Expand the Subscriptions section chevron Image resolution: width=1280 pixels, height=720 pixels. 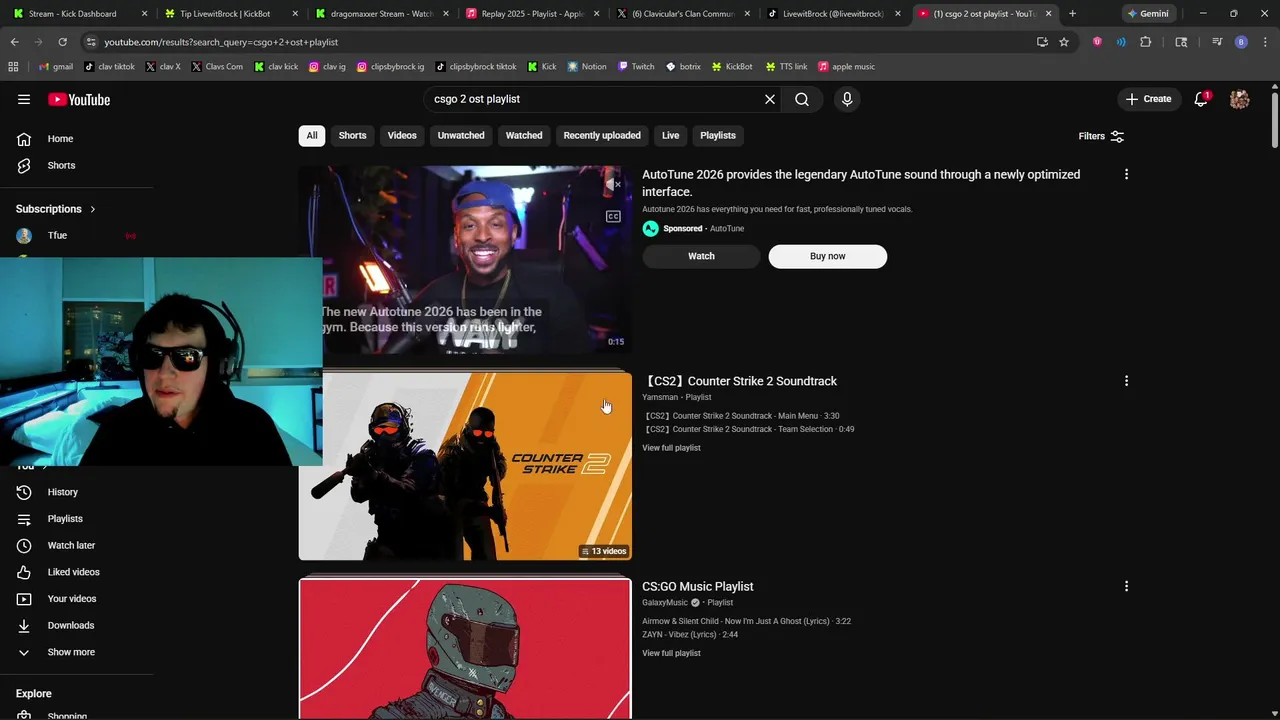[x=93, y=209]
